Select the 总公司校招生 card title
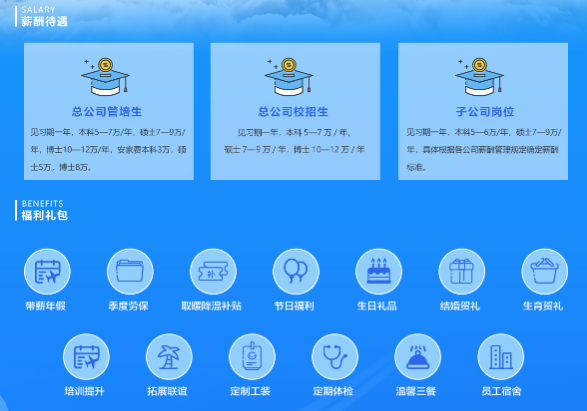The height and width of the screenshot is (411, 587). click(293, 112)
